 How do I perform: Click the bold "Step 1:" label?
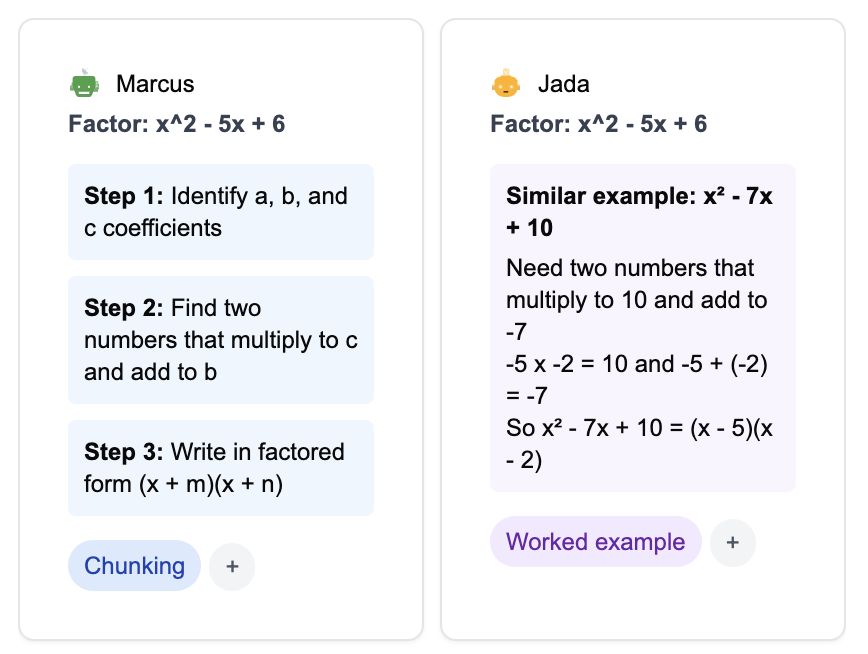click(x=124, y=196)
